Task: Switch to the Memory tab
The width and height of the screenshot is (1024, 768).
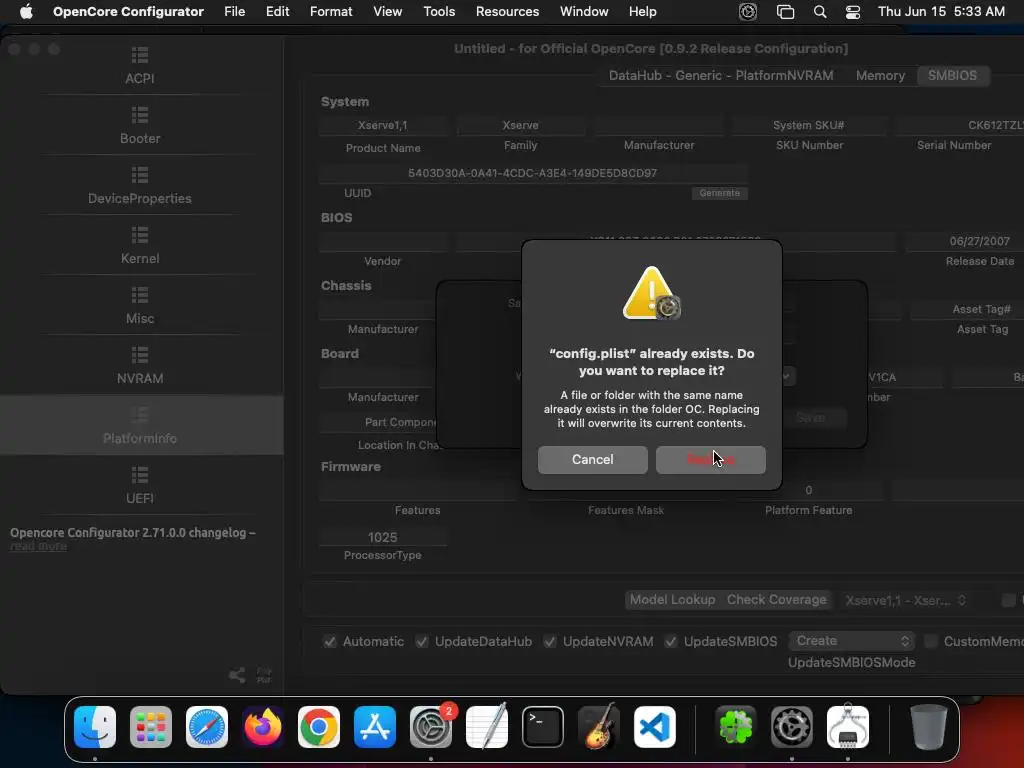Action: click(880, 76)
